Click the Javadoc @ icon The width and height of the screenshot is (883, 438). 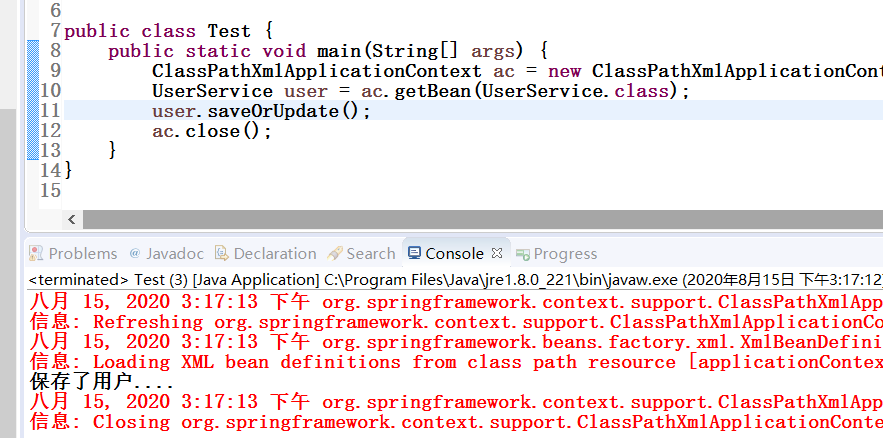pos(135,253)
